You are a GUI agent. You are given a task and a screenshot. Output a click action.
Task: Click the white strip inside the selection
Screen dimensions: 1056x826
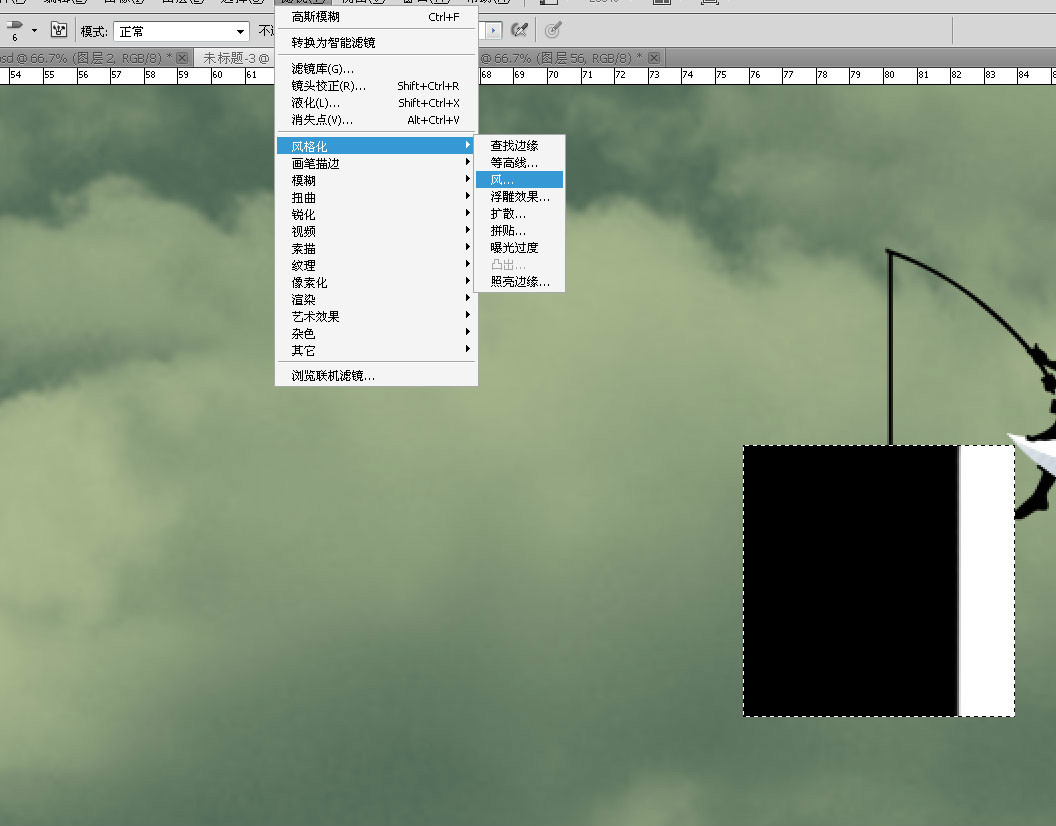[x=986, y=581]
